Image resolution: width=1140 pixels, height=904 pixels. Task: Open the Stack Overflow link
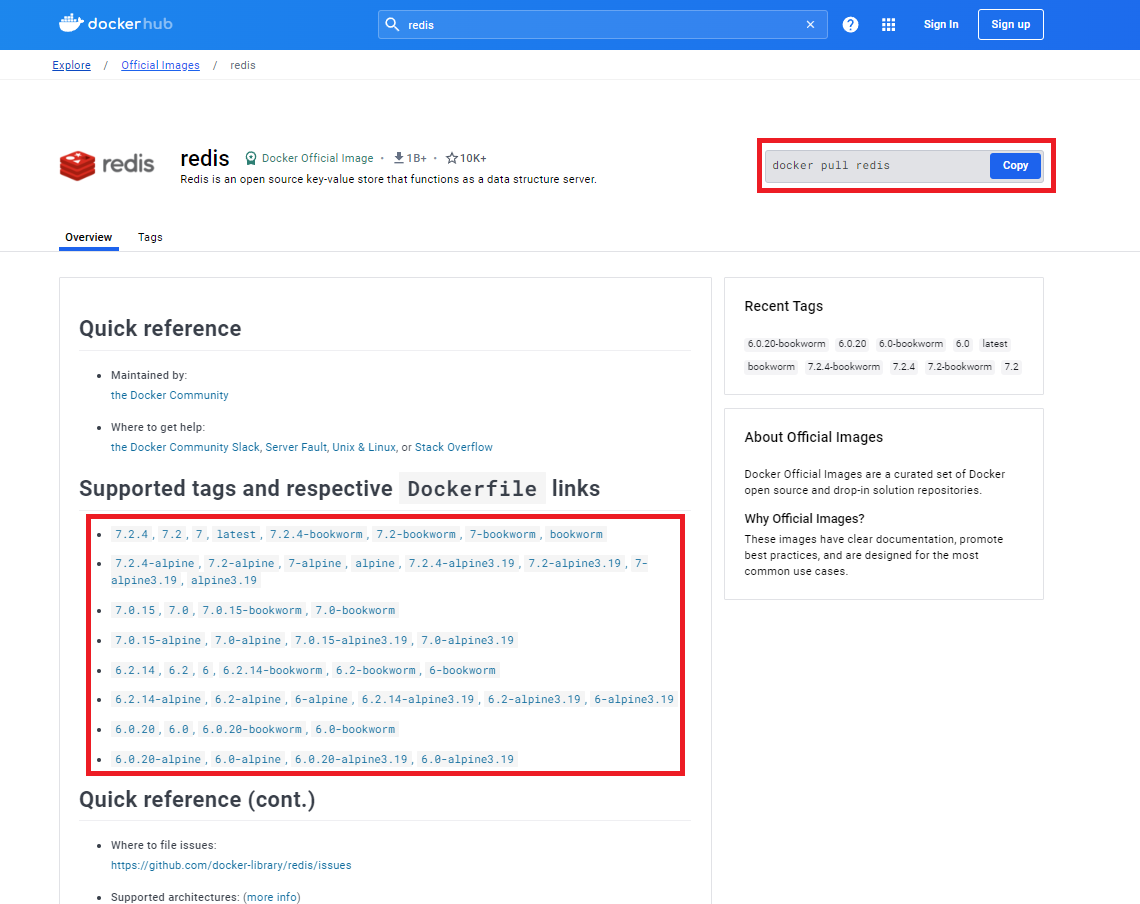[454, 447]
